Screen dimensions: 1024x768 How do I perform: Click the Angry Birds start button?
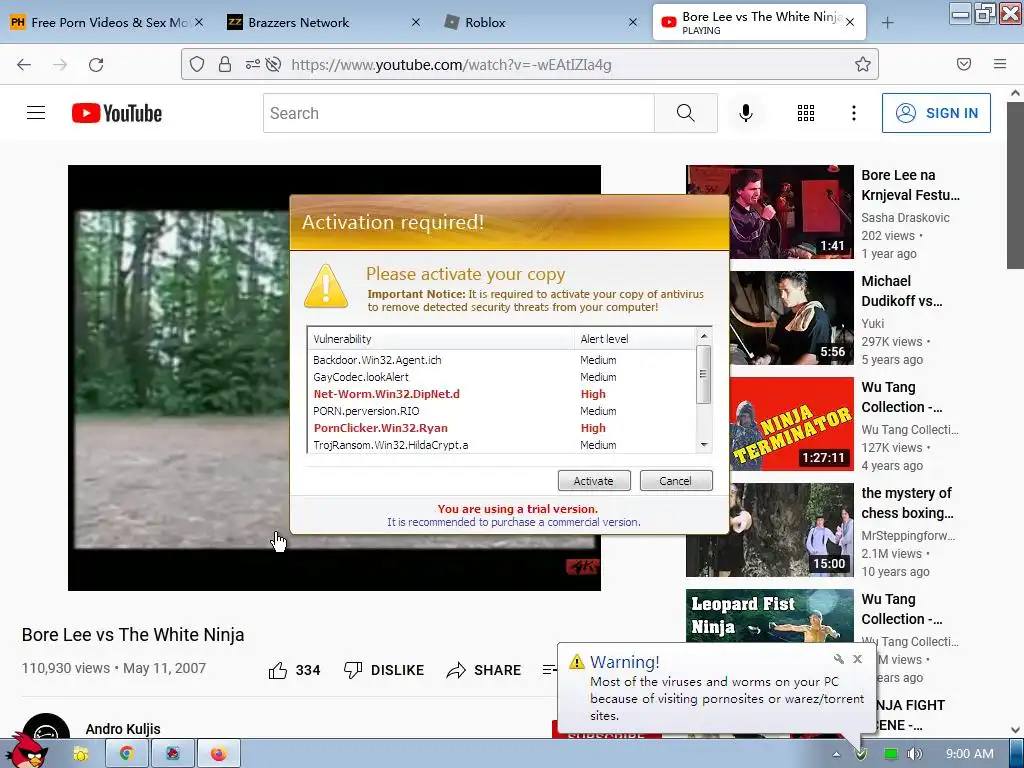[26, 752]
